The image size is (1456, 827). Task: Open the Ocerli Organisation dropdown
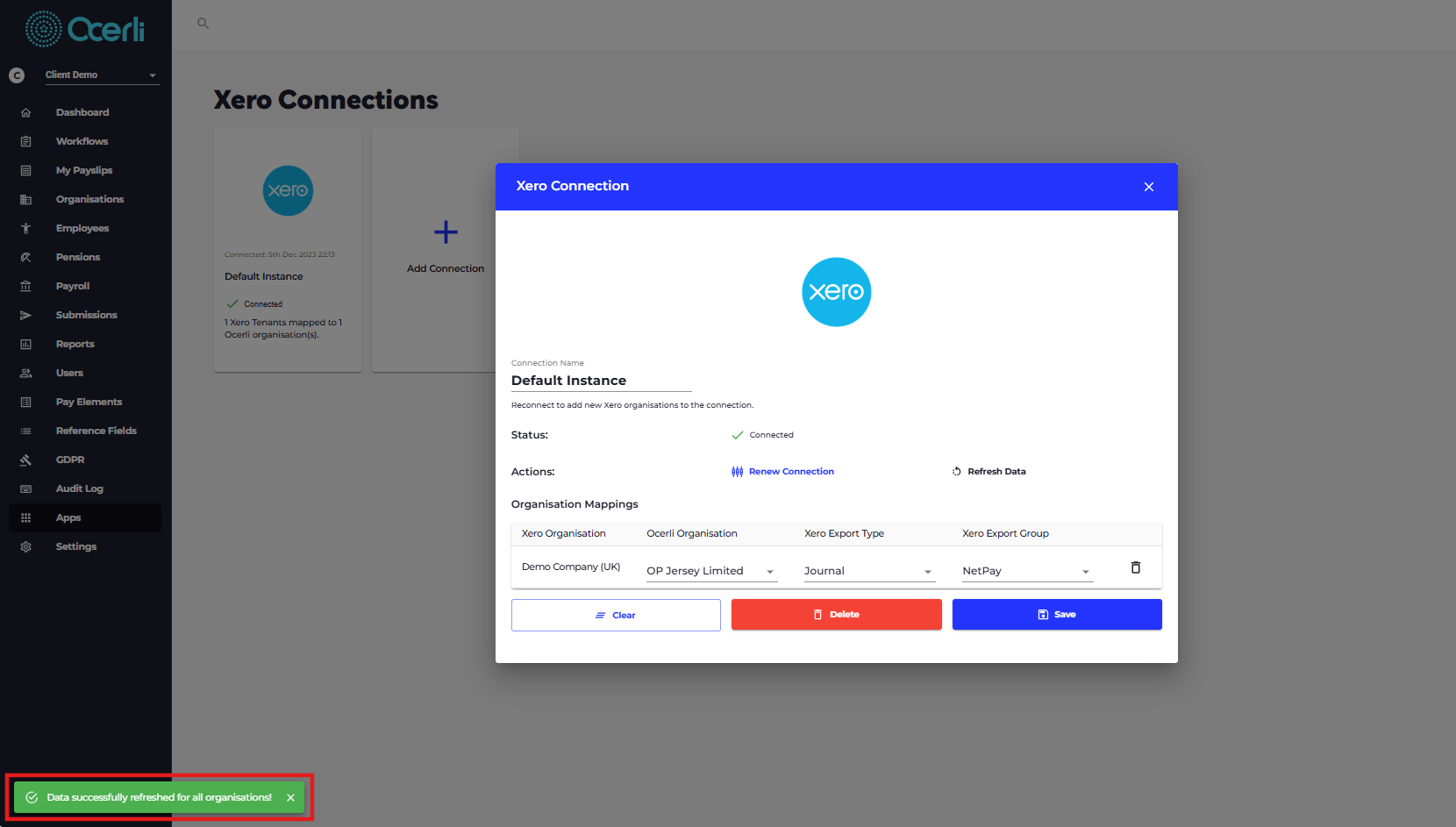pos(711,571)
